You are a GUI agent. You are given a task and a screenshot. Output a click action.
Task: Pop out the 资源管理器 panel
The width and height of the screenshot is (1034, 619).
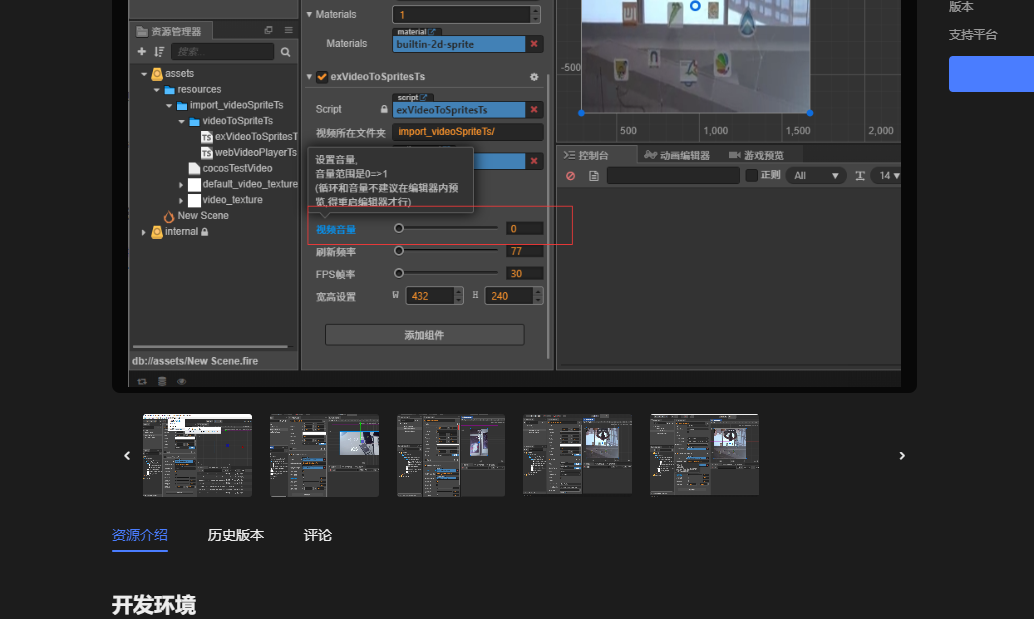click(x=268, y=30)
